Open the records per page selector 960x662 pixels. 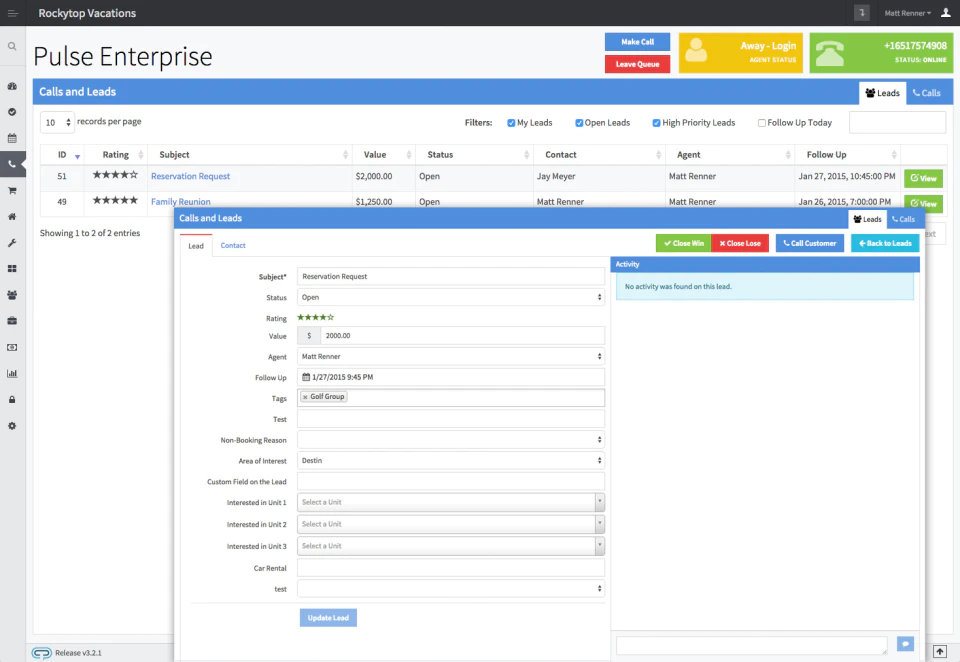(57, 122)
